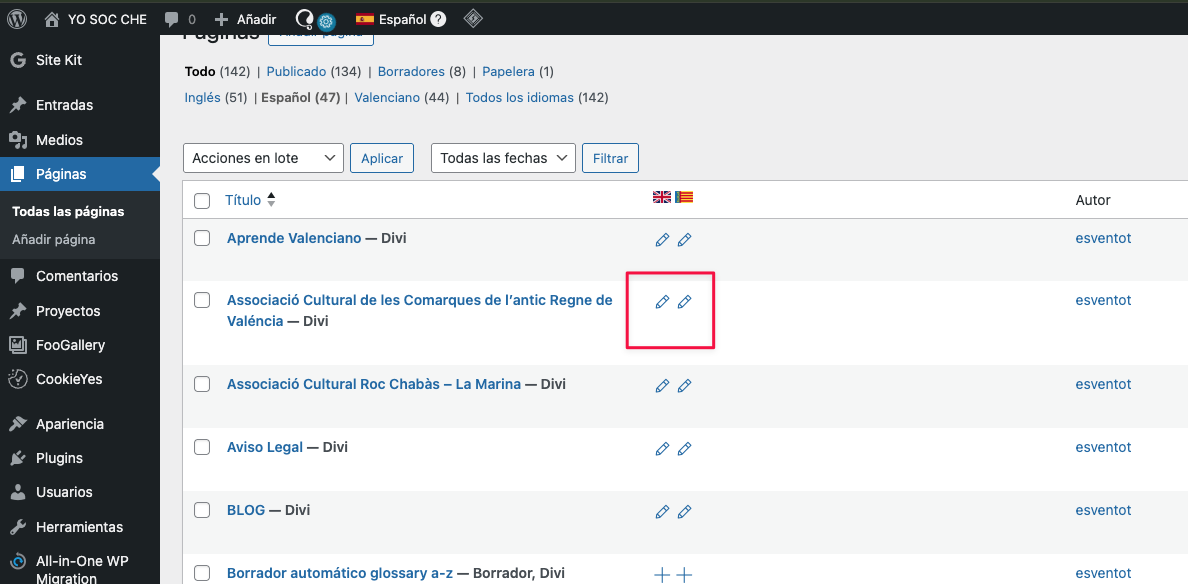Edit Valencian translation of Associació Cultural Roc Chabàs
The height and width of the screenshot is (584, 1188).
pyautogui.click(x=684, y=386)
